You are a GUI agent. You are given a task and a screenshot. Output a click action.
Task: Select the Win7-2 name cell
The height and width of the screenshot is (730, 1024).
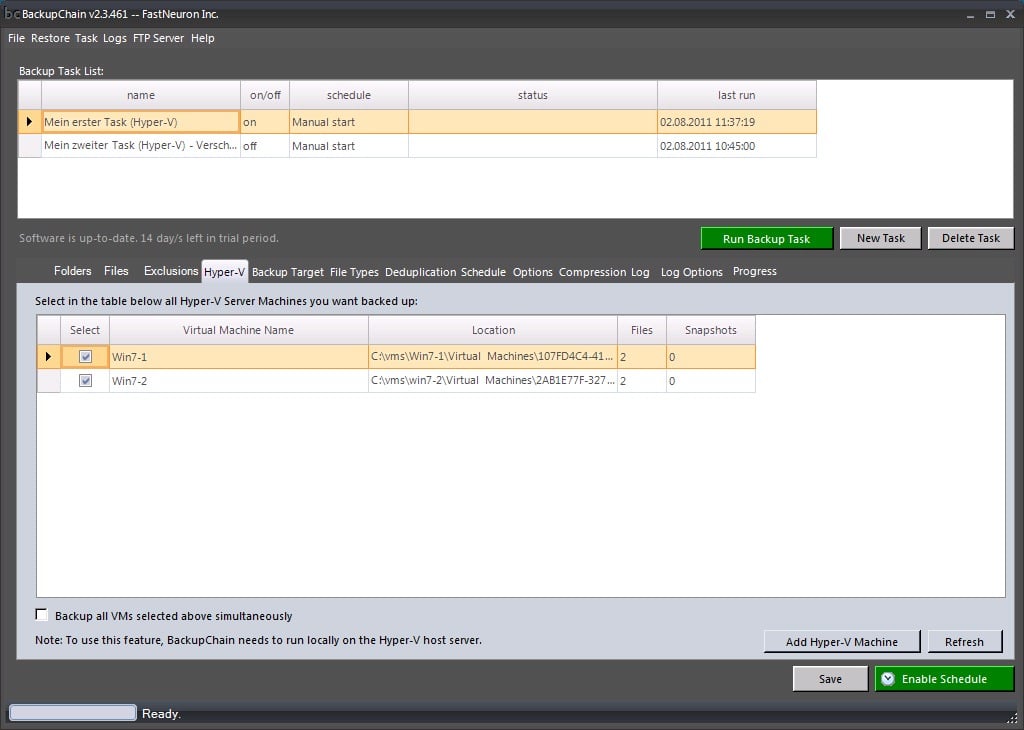tap(238, 381)
